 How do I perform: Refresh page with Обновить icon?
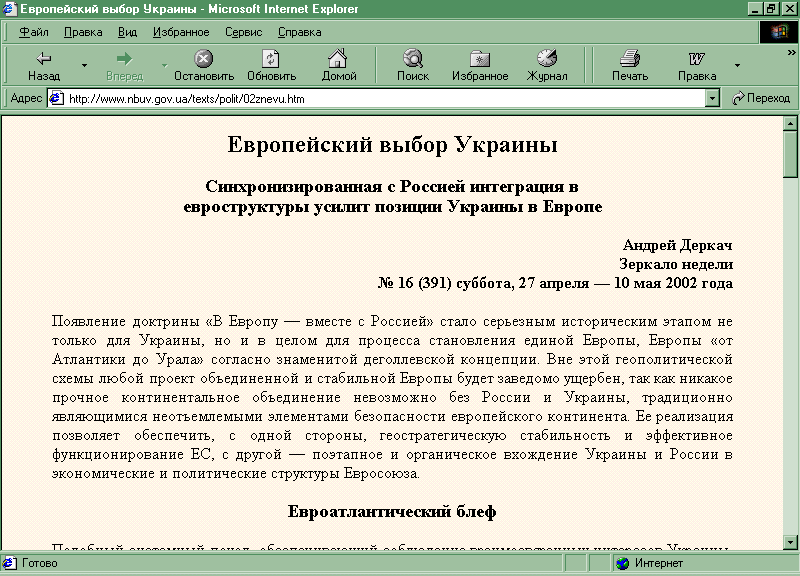271,59
